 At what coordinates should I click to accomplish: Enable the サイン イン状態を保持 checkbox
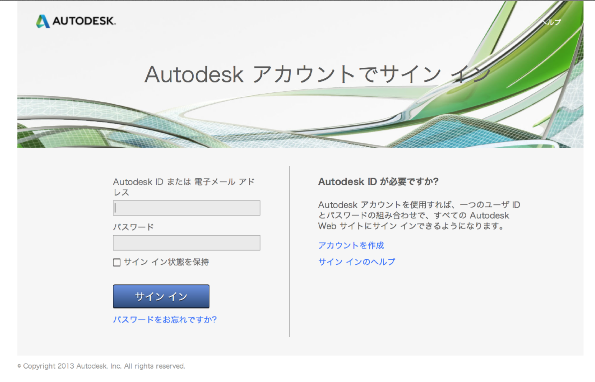point(117,263)
